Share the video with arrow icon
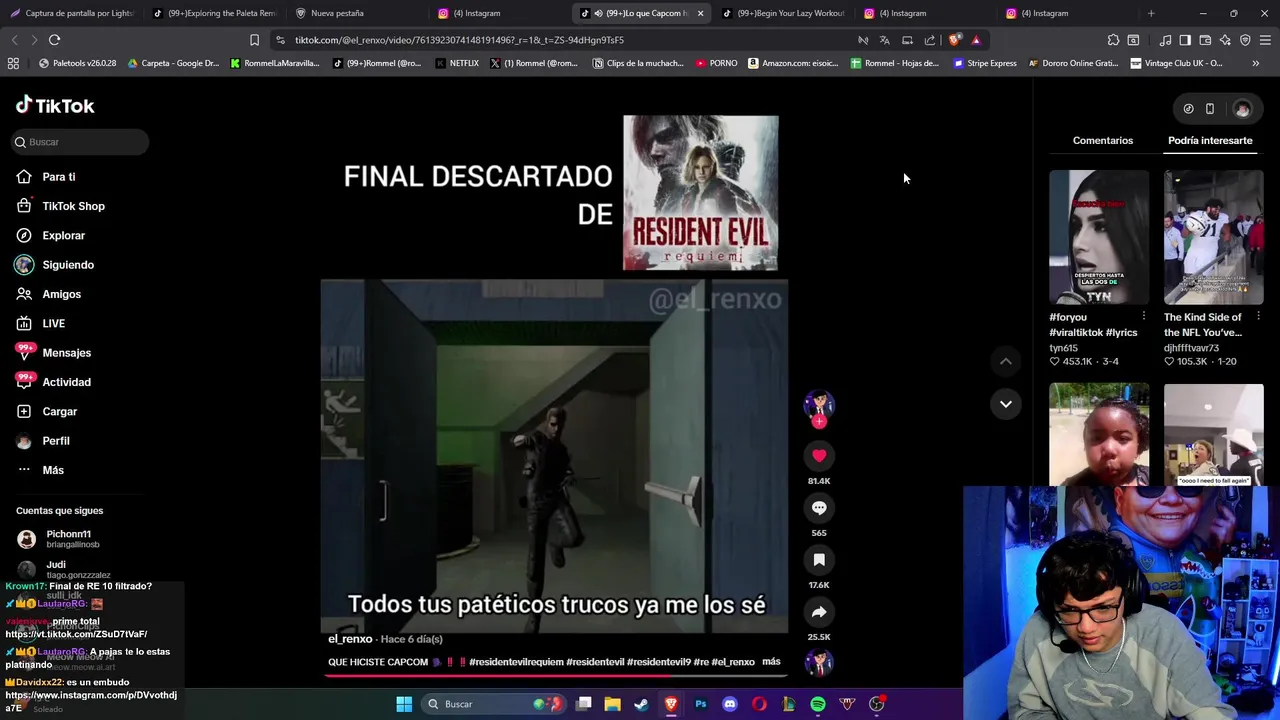Screen dimensions: 1280x720 tap(819, 612)
